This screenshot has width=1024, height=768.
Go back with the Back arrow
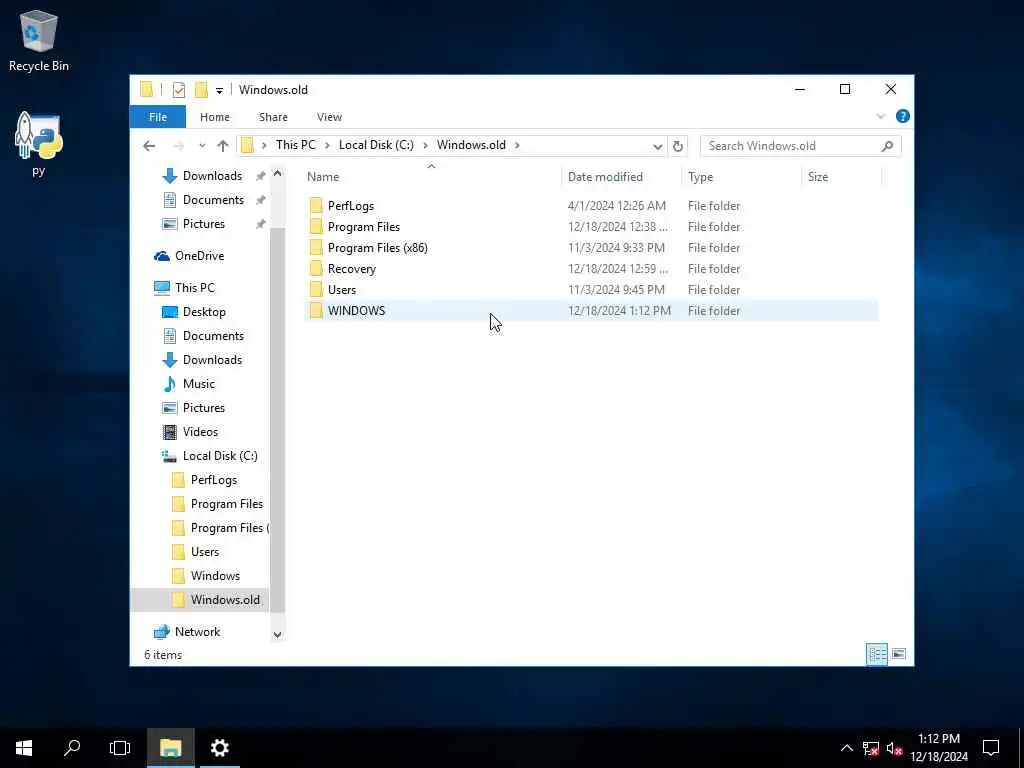[x=149, y=146]
